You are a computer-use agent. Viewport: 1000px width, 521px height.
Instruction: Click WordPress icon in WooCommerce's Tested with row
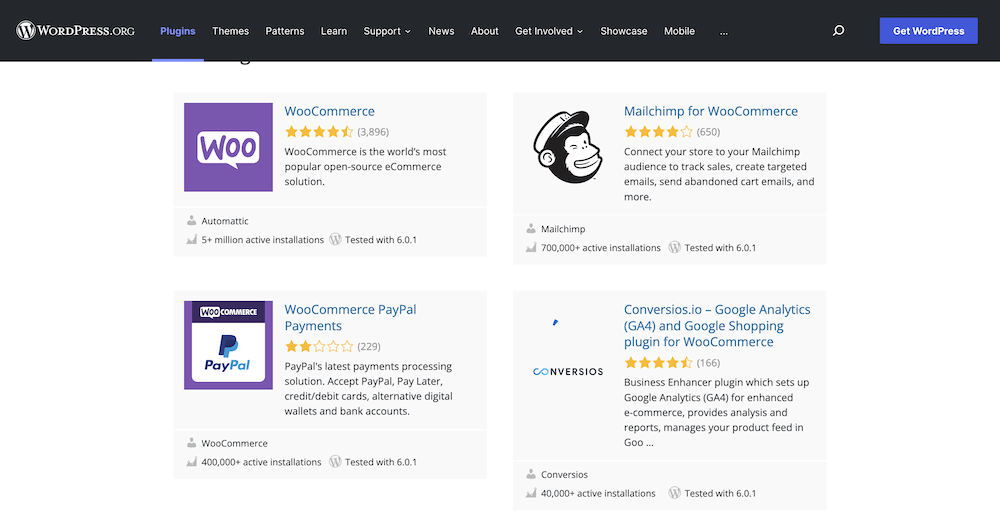click(335, 239)
